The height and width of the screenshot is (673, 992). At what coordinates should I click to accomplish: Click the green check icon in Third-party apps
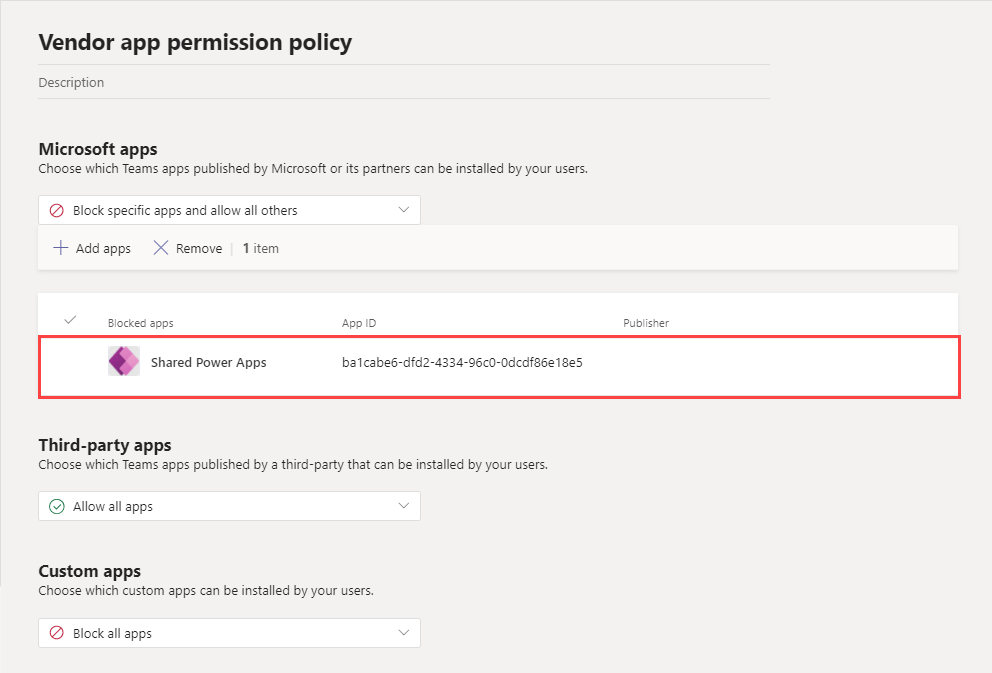pyautogui.click(x=57, y=506)
